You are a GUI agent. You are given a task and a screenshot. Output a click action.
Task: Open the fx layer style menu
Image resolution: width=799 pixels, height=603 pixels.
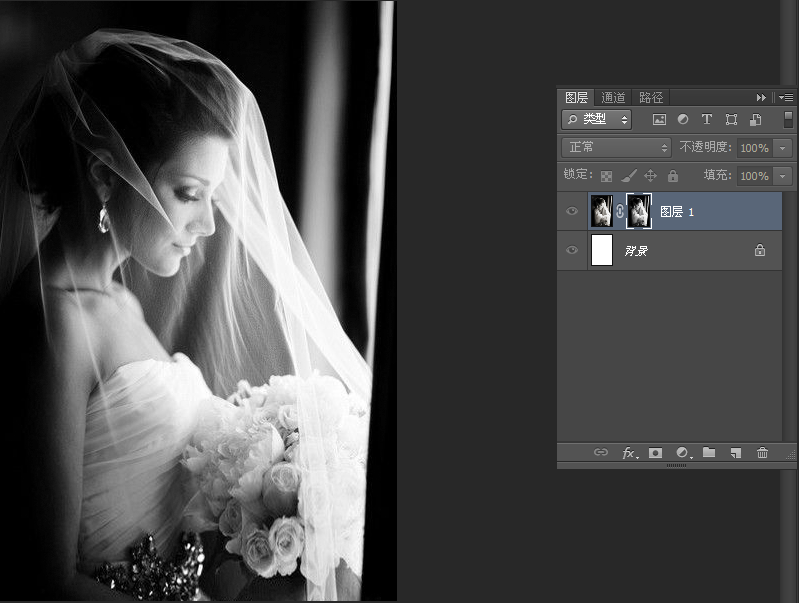click(x=629, y=453)
